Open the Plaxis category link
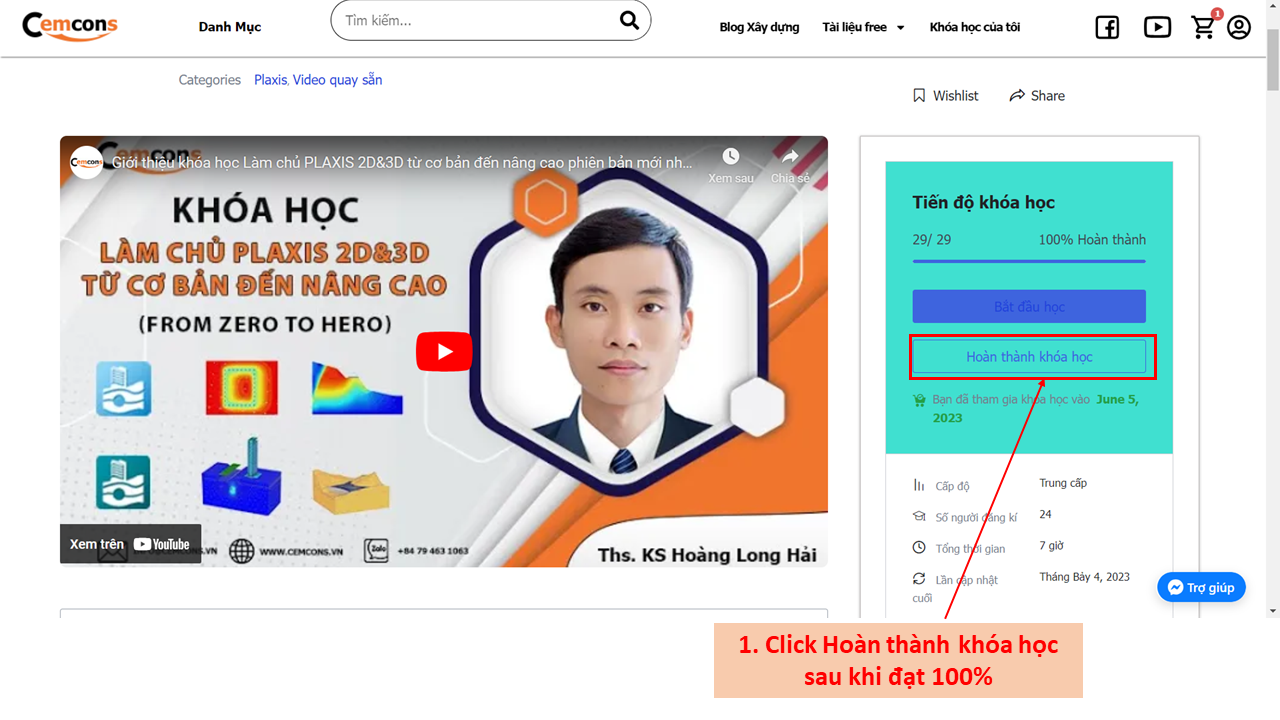 (270, 80)
